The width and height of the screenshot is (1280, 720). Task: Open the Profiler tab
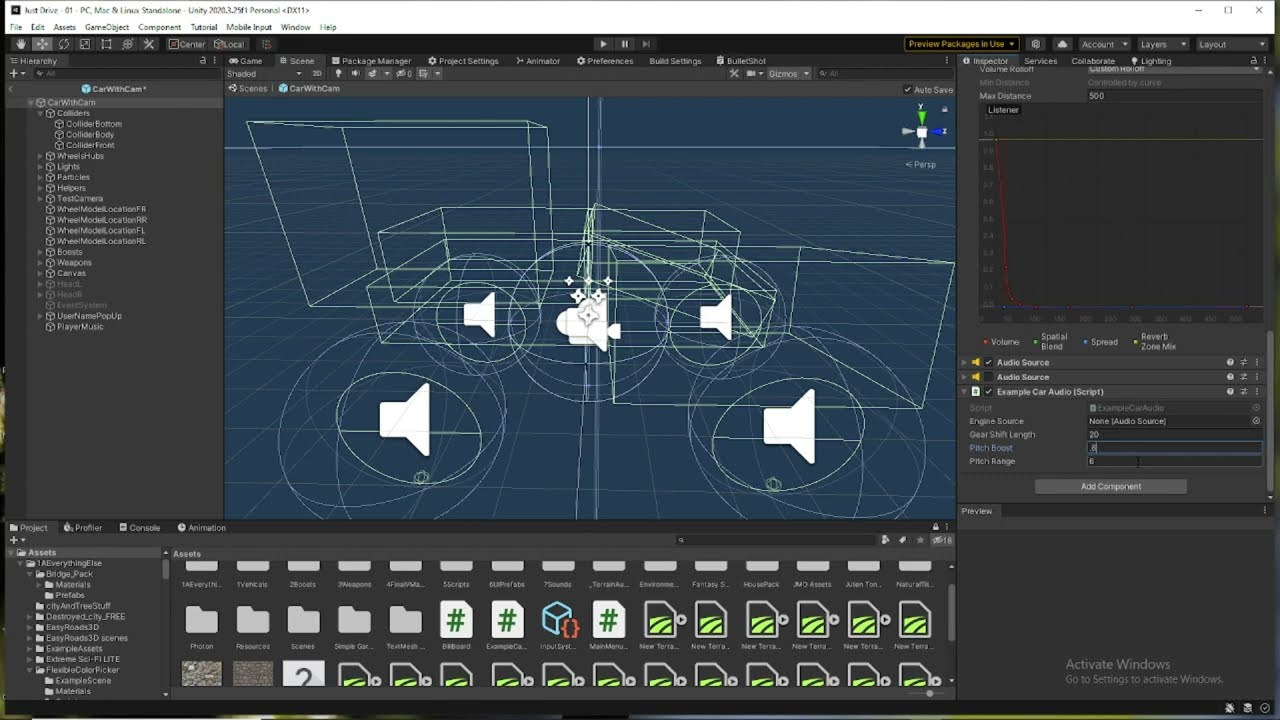(x=83, y=528)
